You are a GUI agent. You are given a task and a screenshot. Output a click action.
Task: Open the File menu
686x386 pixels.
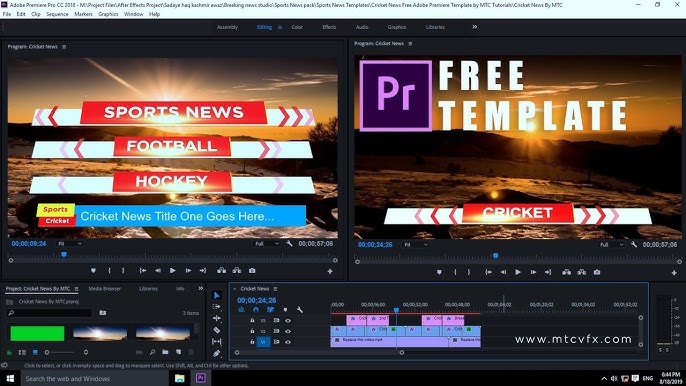[x=7, y=14]
